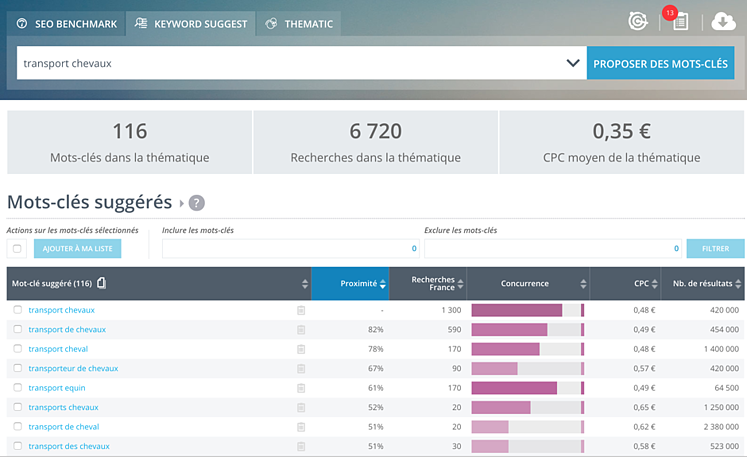
Task: Copy keywords via clipboard icon in table header
Action: point(101,283)
